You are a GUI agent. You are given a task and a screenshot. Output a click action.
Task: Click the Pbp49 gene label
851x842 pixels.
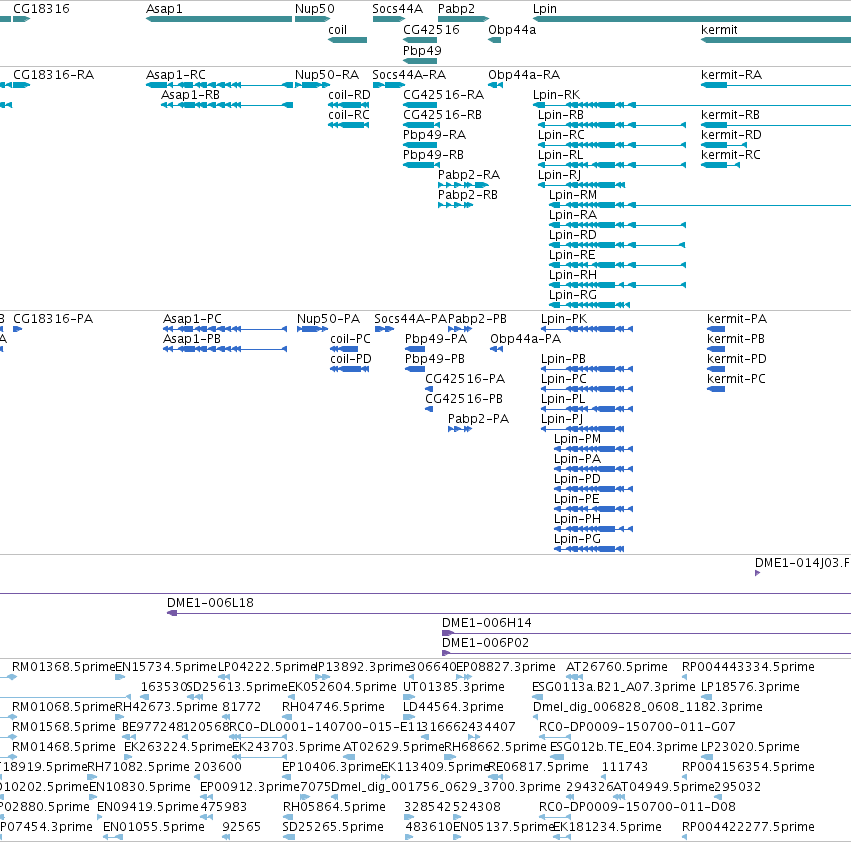[422, 50]
